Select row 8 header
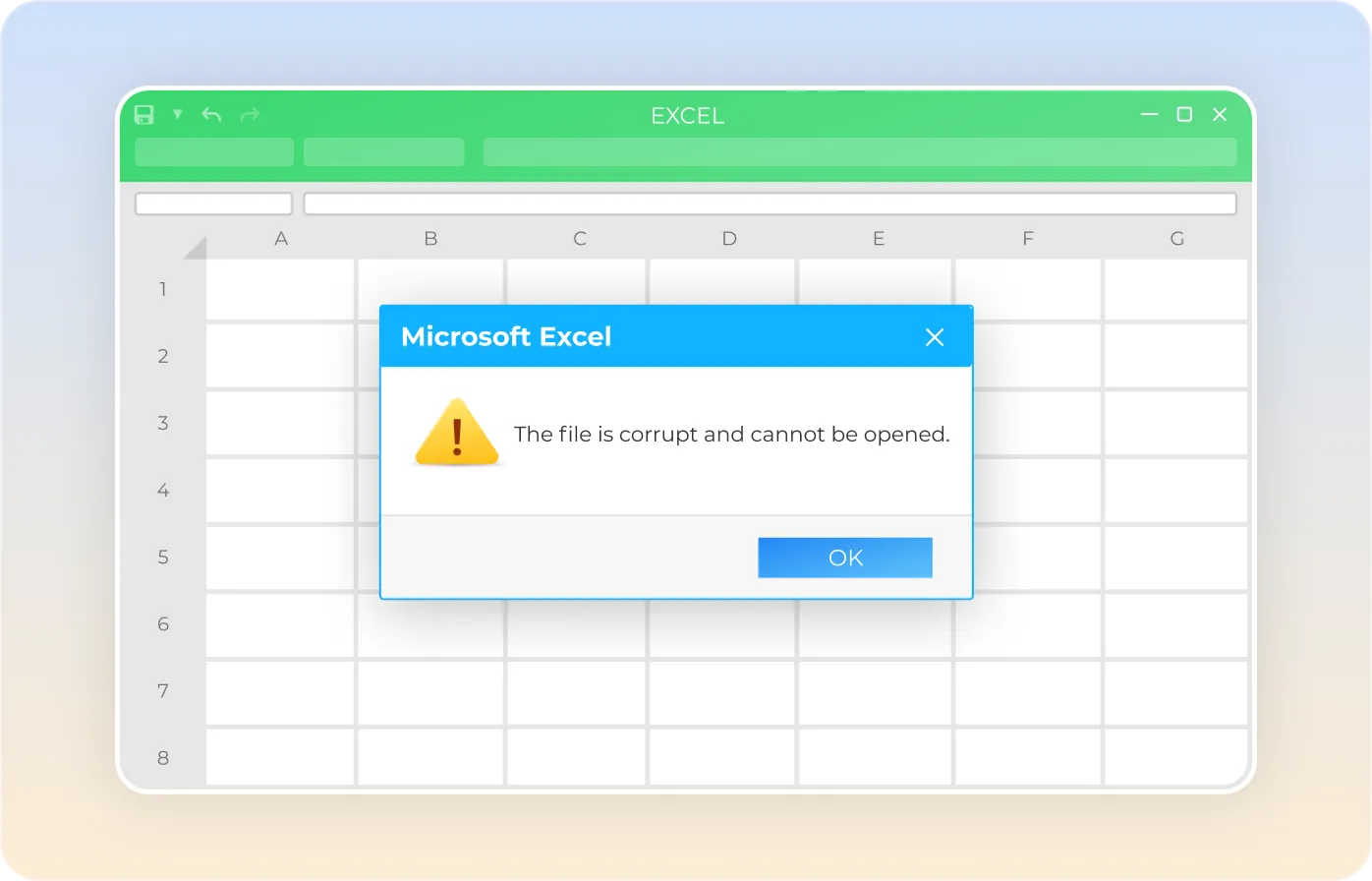 coord(163,758)
